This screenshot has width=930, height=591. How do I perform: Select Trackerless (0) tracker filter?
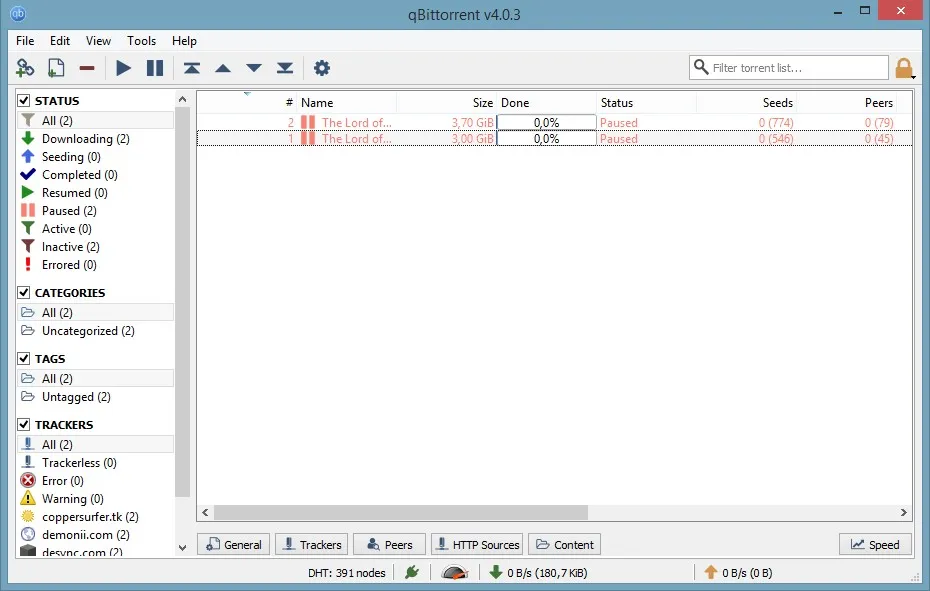[79, 463]
